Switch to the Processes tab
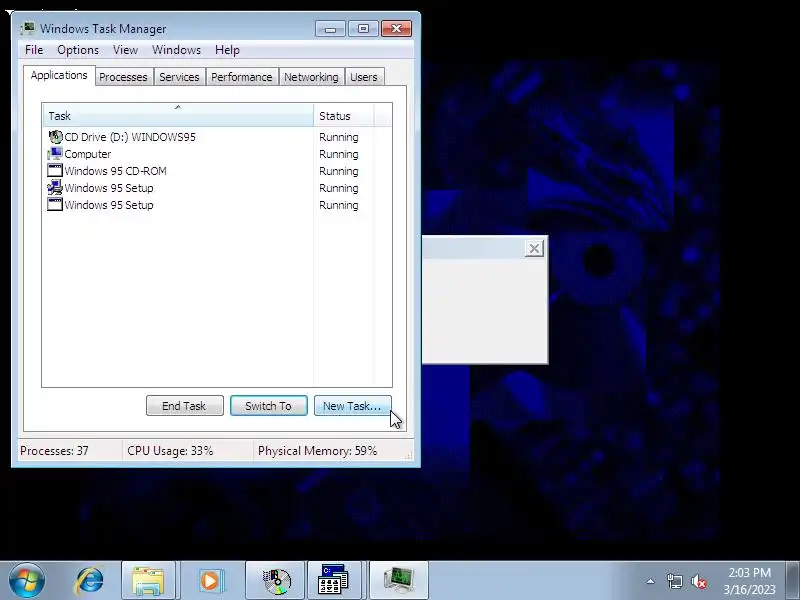The height and width of the screenshot is (600, 800). click(x=123, y=77)
